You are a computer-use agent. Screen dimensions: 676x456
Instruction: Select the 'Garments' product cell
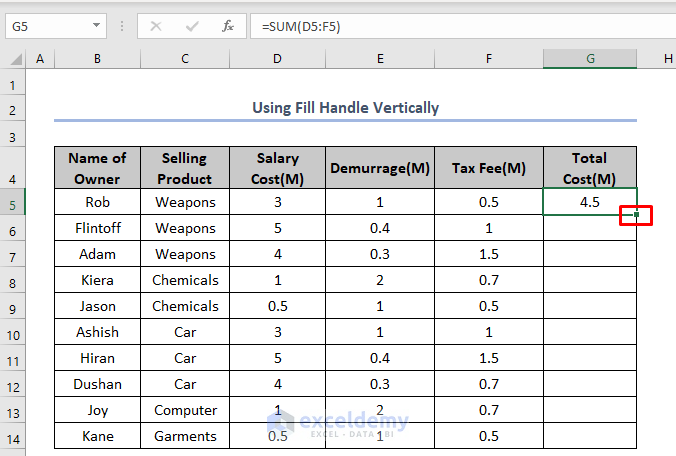[185, 436]
